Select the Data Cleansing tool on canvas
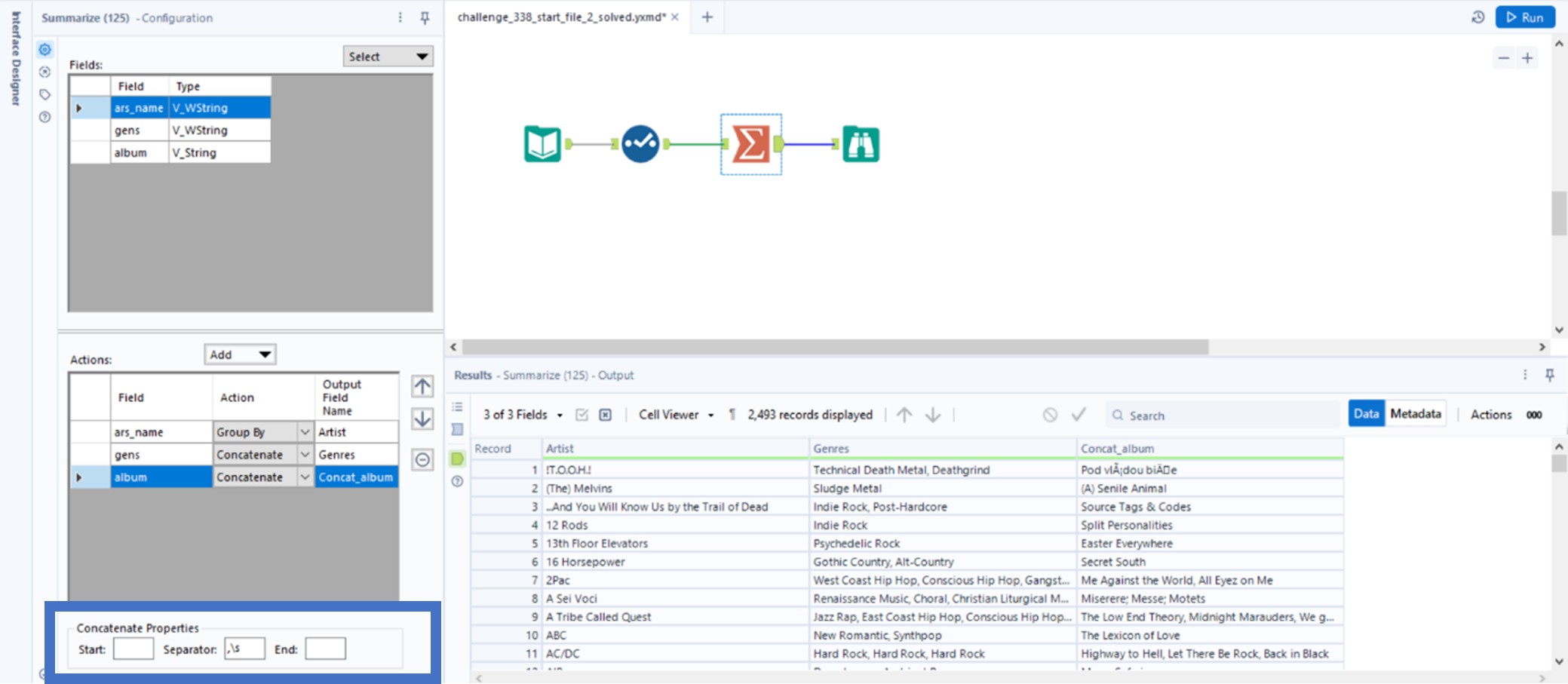Screen dimensions: 1568x684 [x=640, y=144]
